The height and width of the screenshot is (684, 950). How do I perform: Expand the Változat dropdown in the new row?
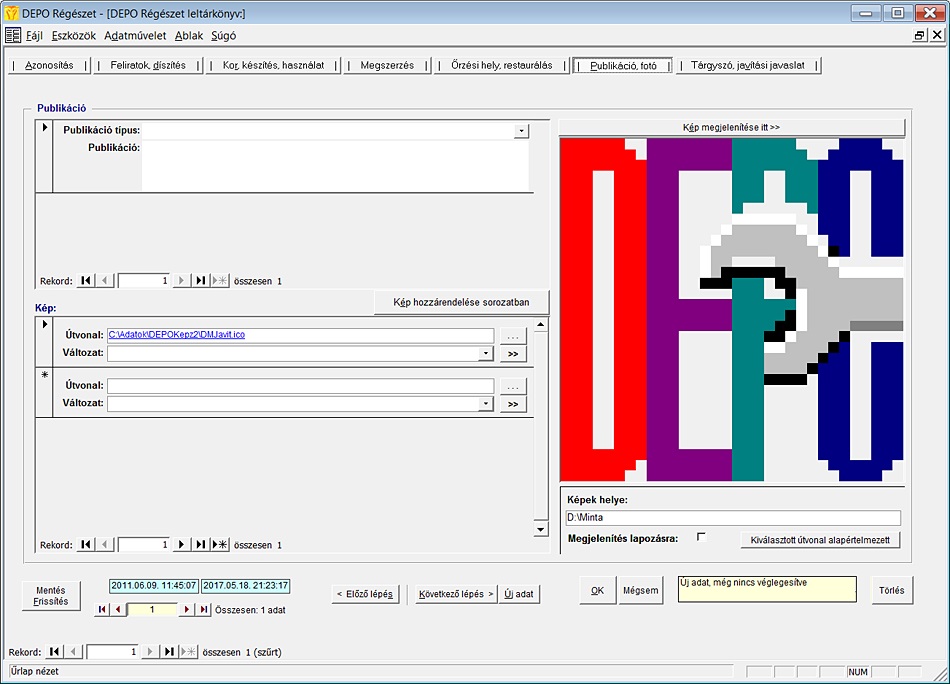point(486,404)
